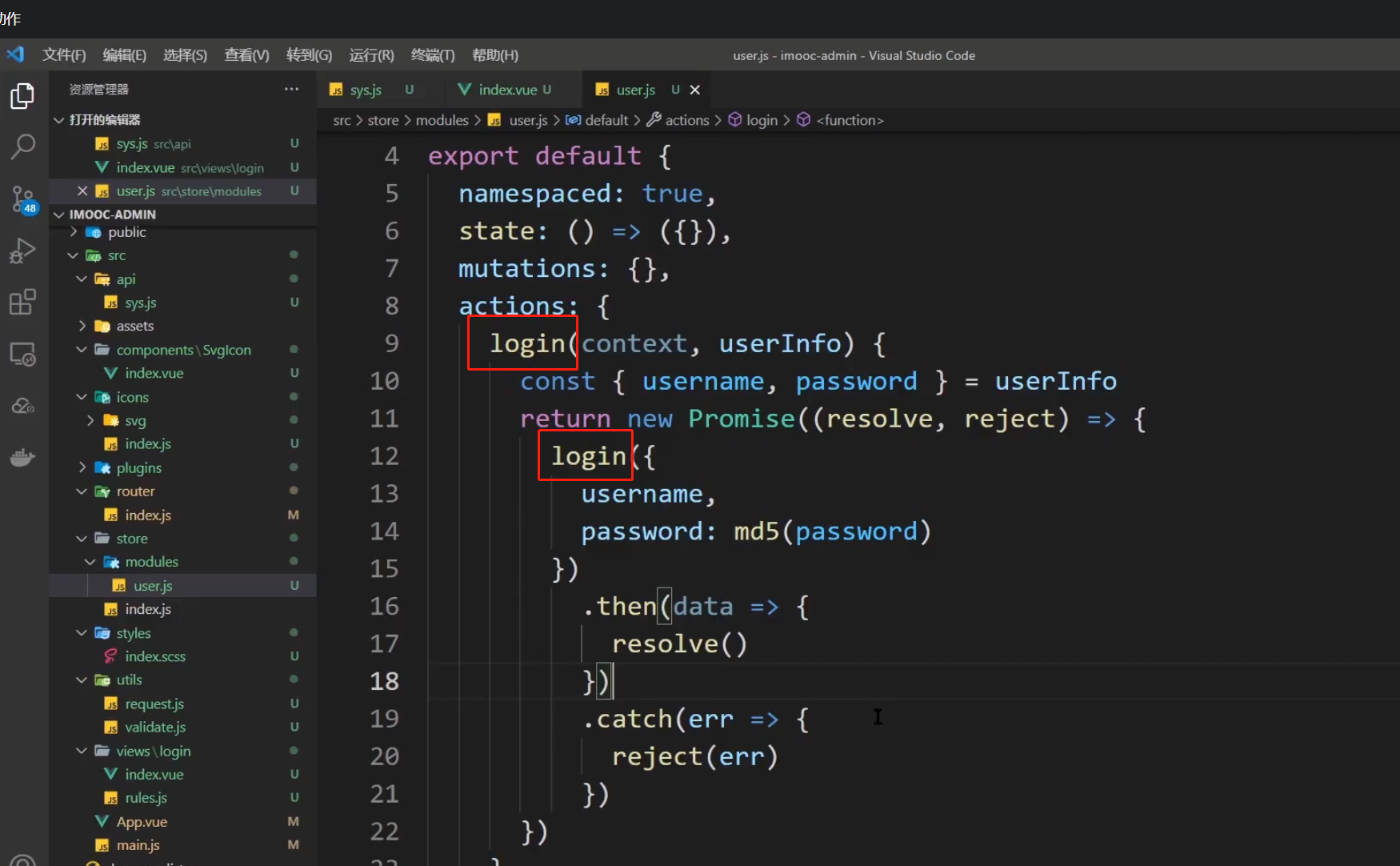The image size is (1400, 866).
Task: Close user.js in open editors list
Action: (x=82, y=190)
